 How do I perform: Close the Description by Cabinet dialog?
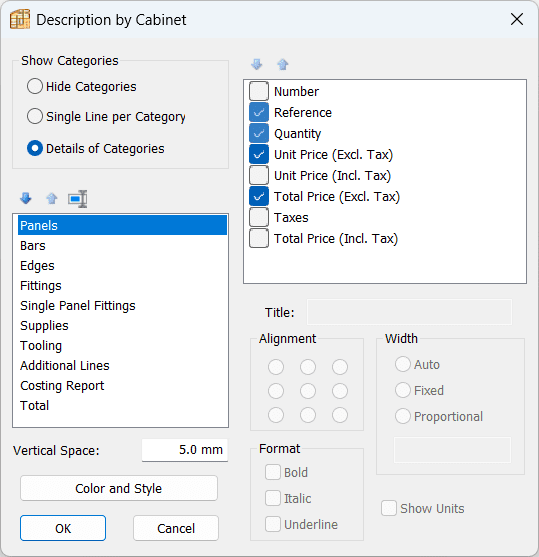(x=517, y=19)
